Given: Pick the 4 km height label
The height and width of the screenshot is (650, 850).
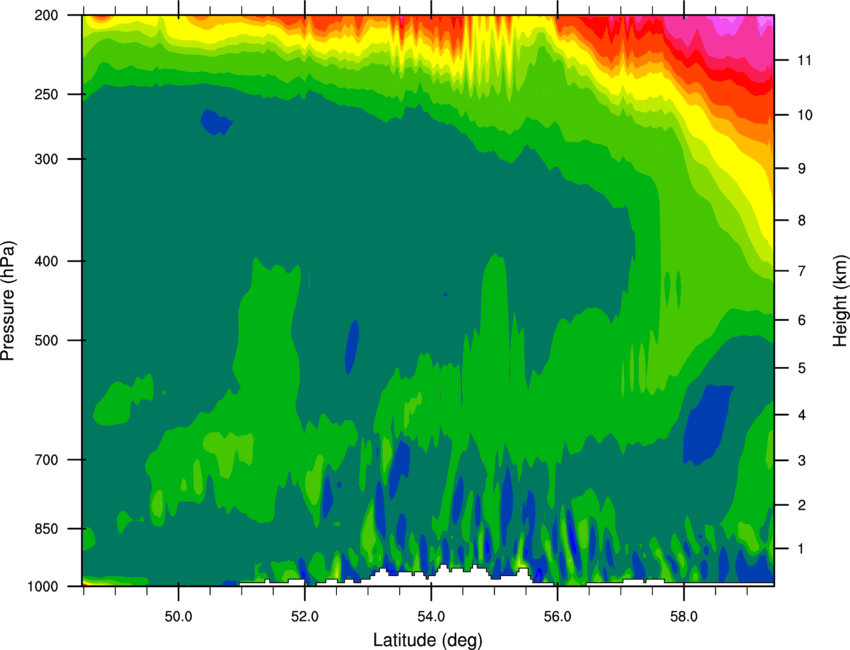Looking at the screenshot, I should click(801, 415).
